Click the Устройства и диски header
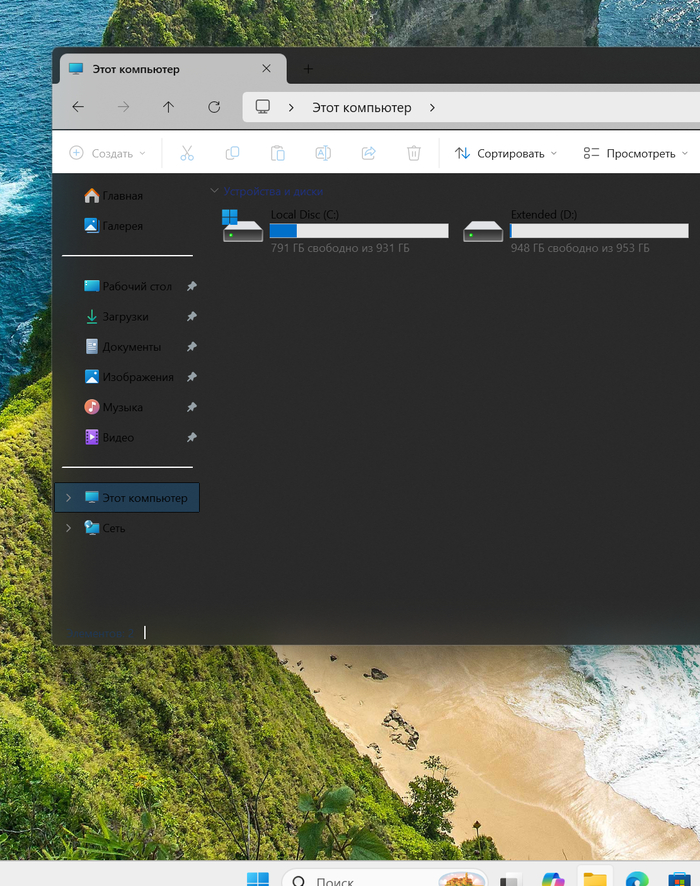The height and width of the screenshot is (886, 700). 273,191
